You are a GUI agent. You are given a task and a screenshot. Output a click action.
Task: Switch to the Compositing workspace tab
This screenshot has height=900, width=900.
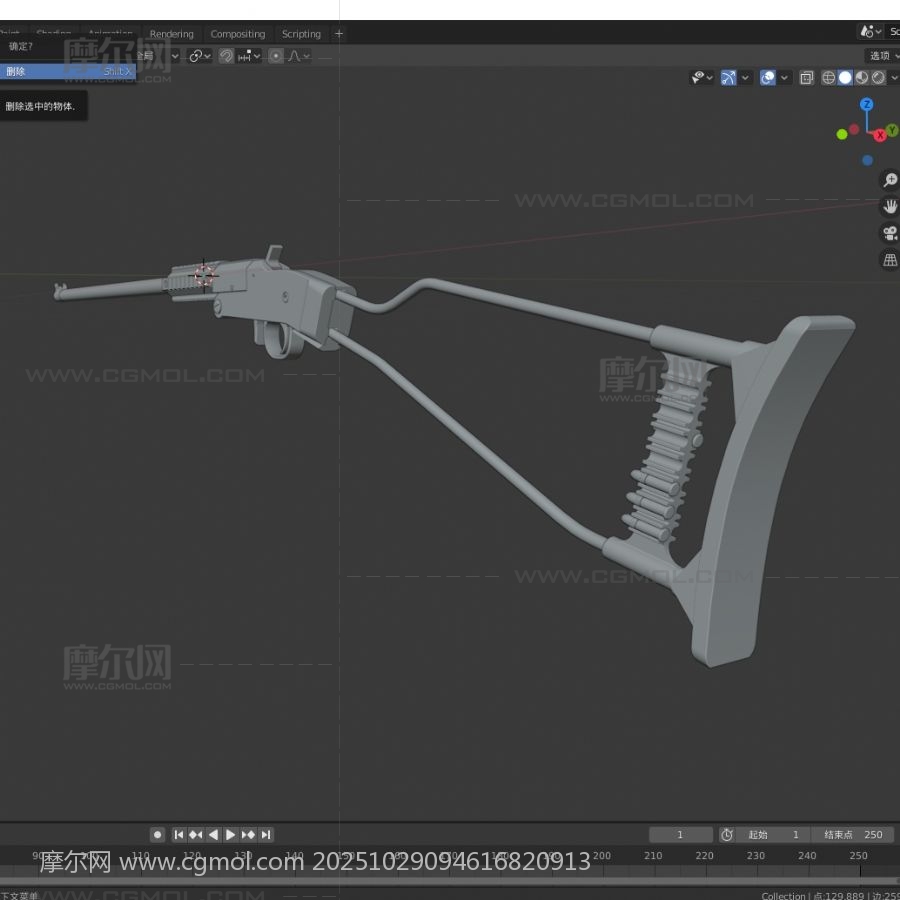[237, 34]
